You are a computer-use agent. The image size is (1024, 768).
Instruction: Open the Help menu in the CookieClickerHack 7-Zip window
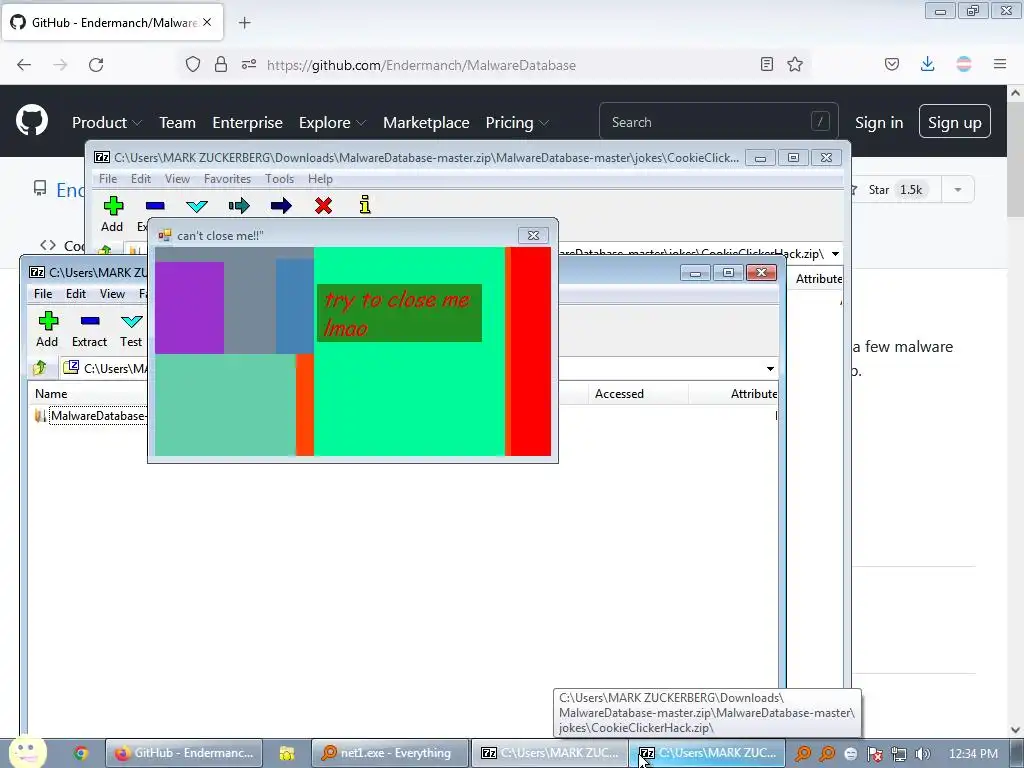coord(320,179)
